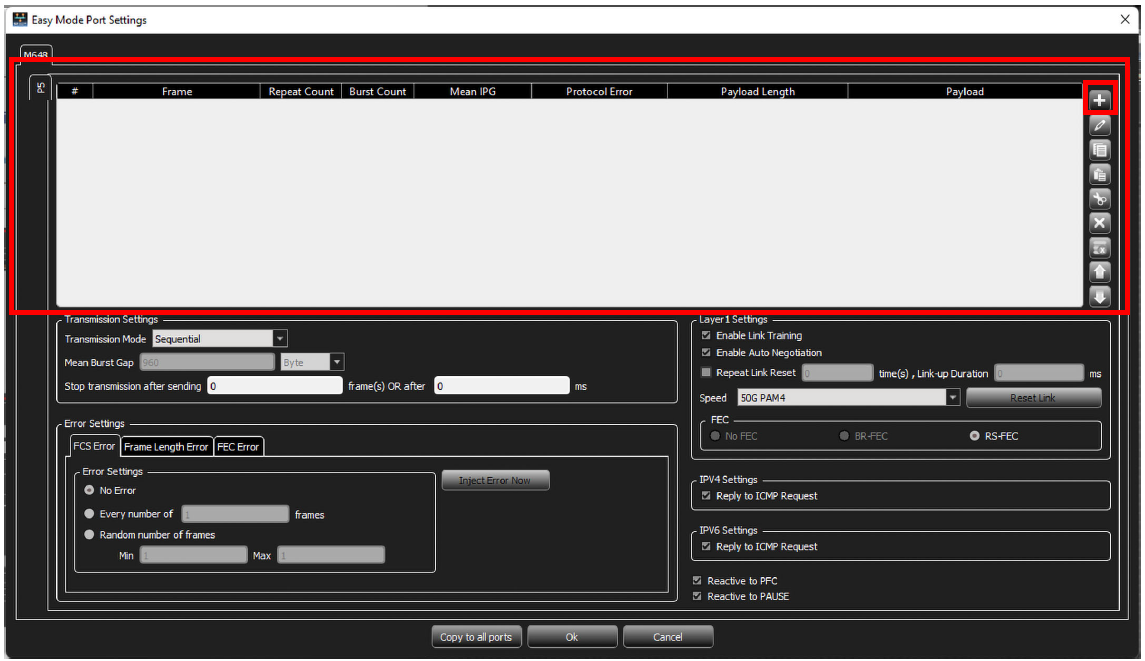Viewport: 1145px width, 661px height.
Task: Add a new frame with the plus icon
Action: [1100, 100]
